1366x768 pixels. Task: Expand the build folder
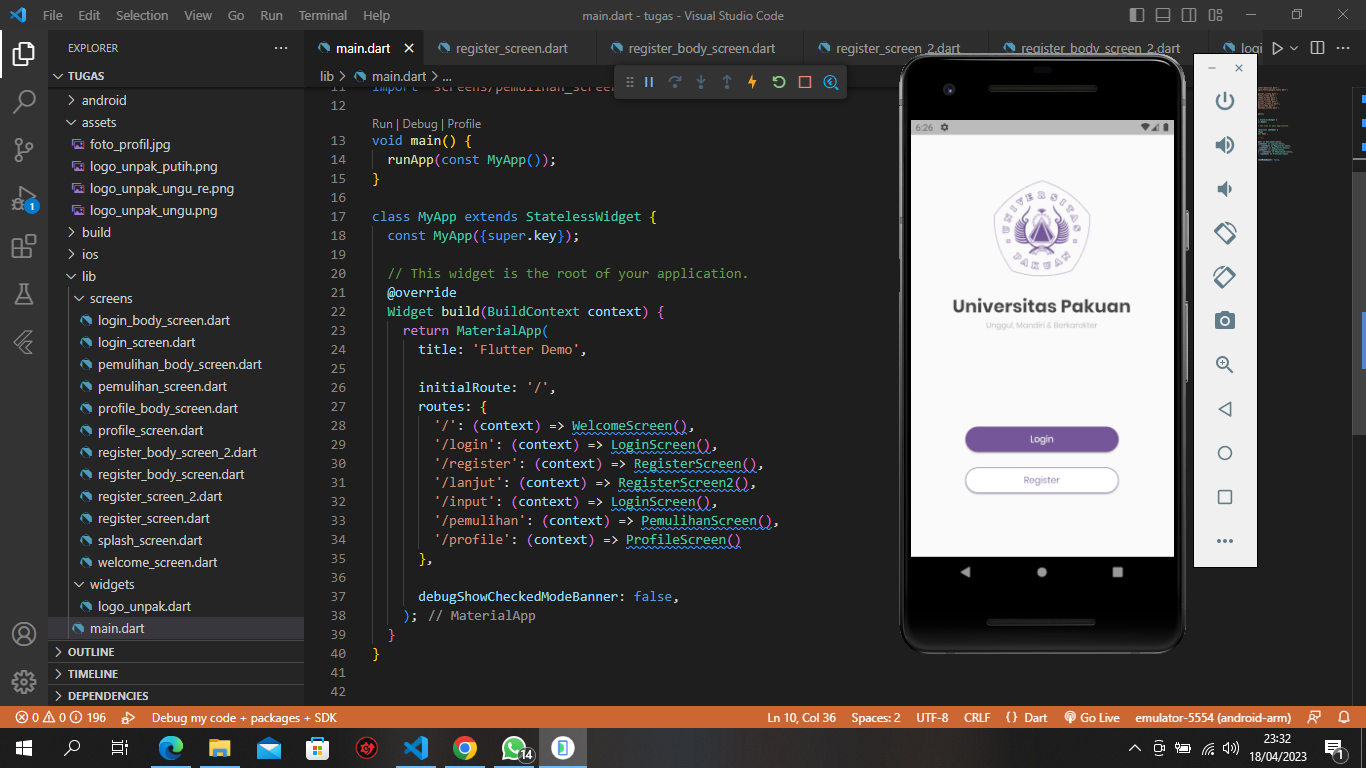(176, 232)
